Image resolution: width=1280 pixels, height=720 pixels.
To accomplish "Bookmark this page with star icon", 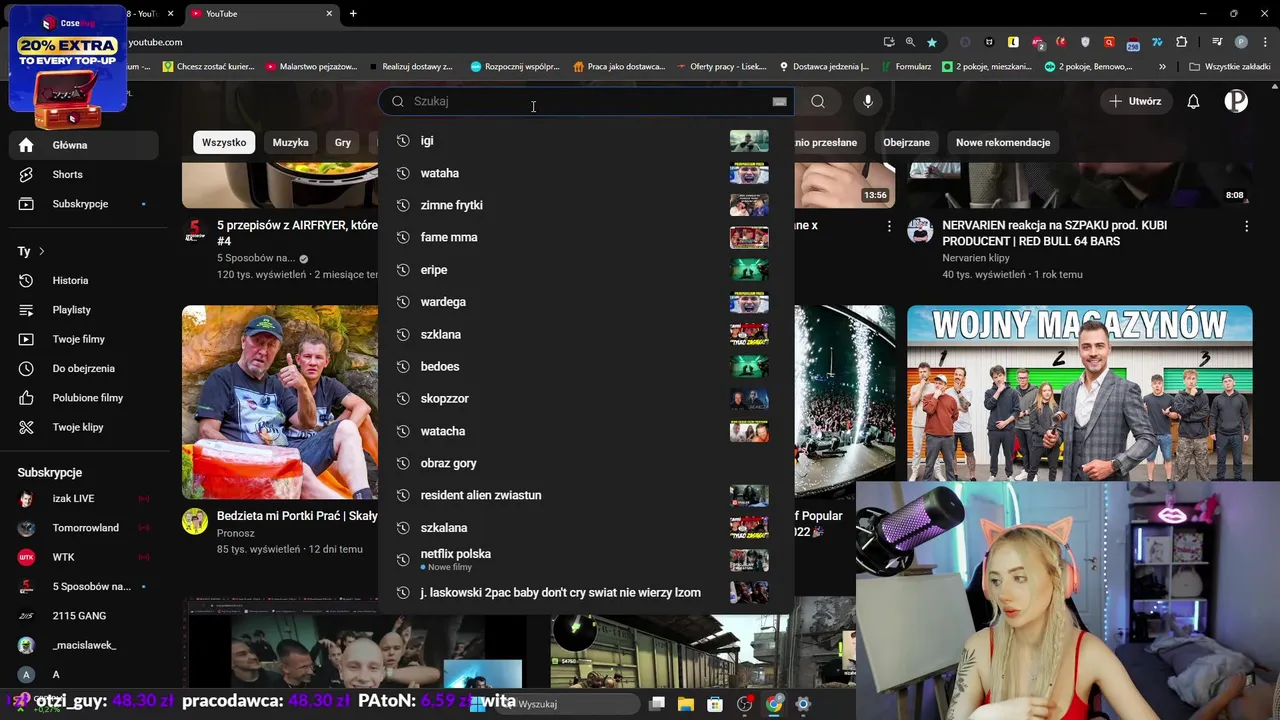I will coord(932,42).
